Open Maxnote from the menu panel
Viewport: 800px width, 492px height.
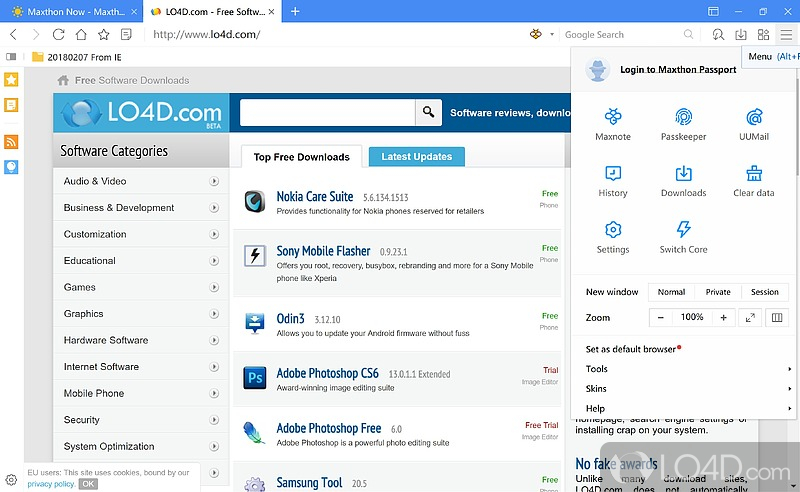coord(613,124)
